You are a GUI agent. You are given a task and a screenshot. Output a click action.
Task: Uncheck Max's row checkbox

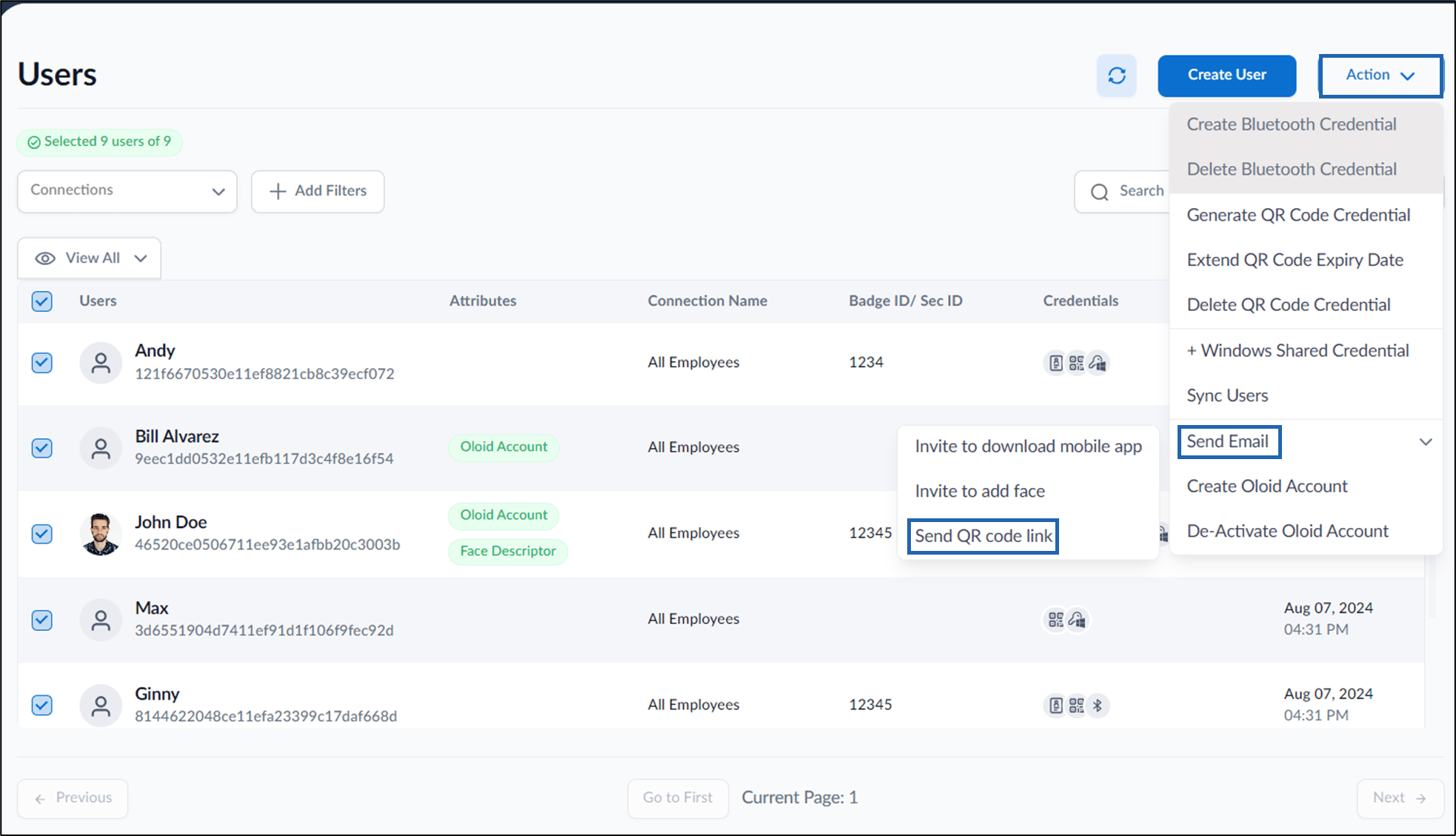[42, 620]
